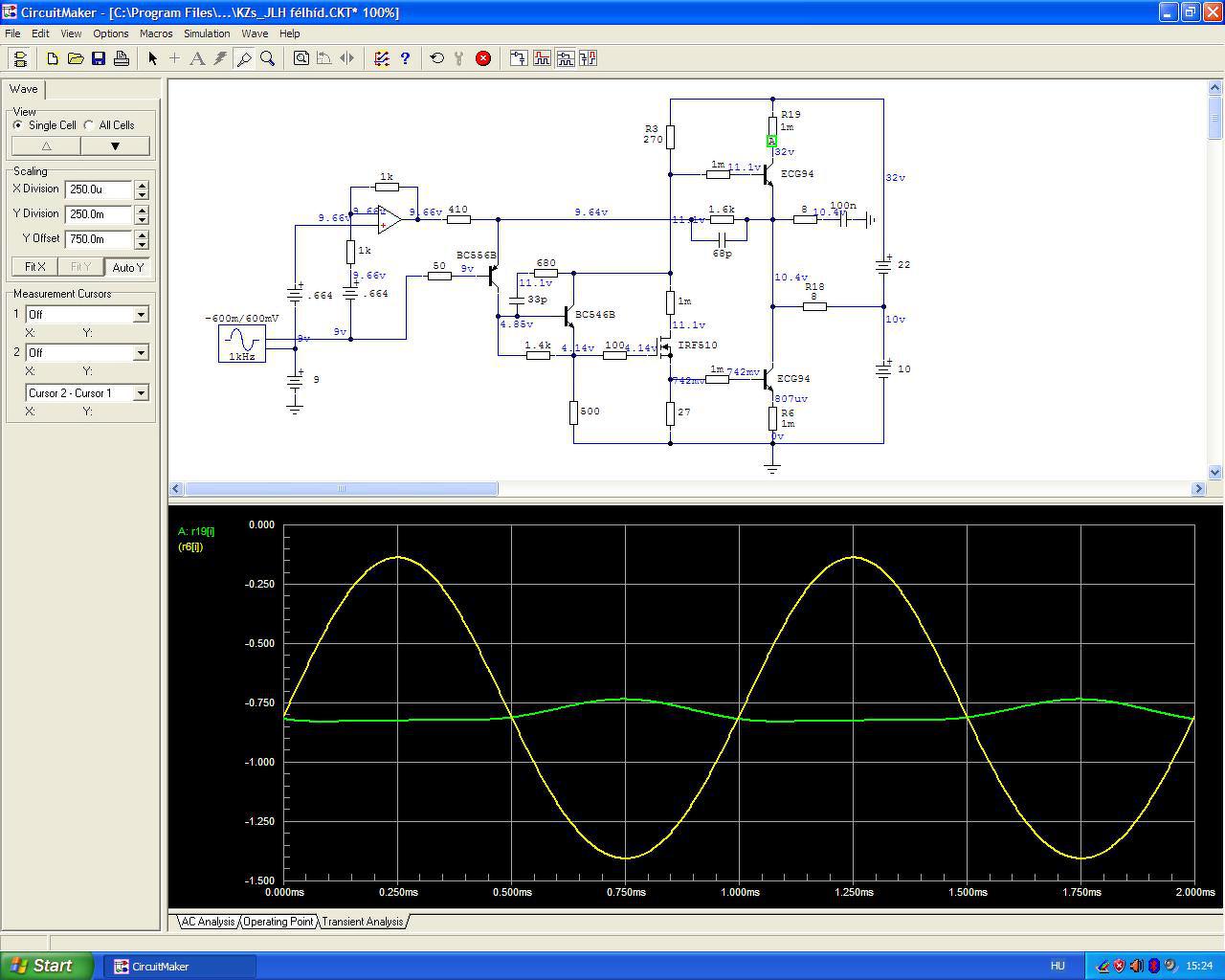
Task: Switch to the AC Analysis tab
Action: point(208,922)
